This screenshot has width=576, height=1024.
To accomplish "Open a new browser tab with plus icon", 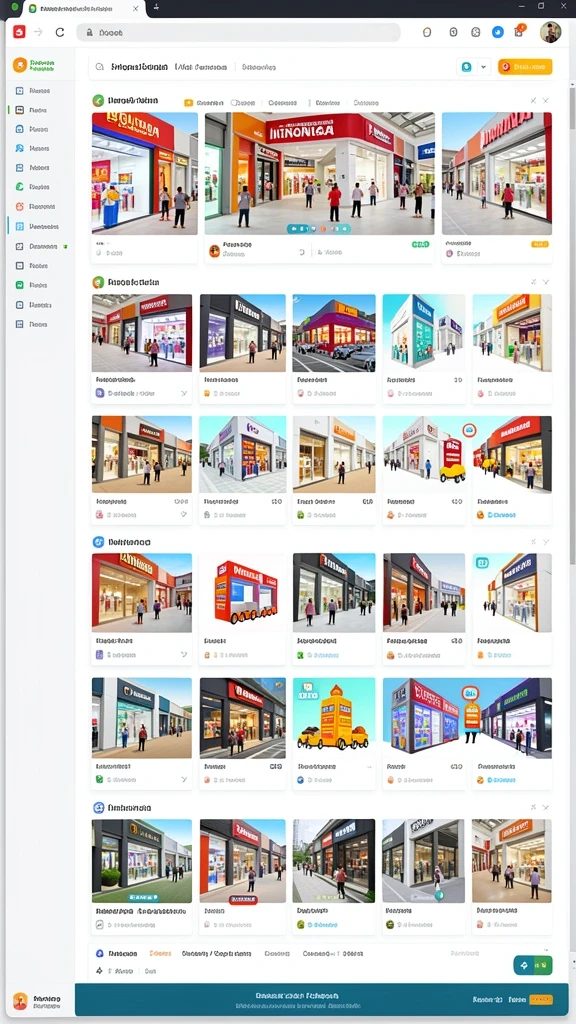I will [x=156, y=8].
